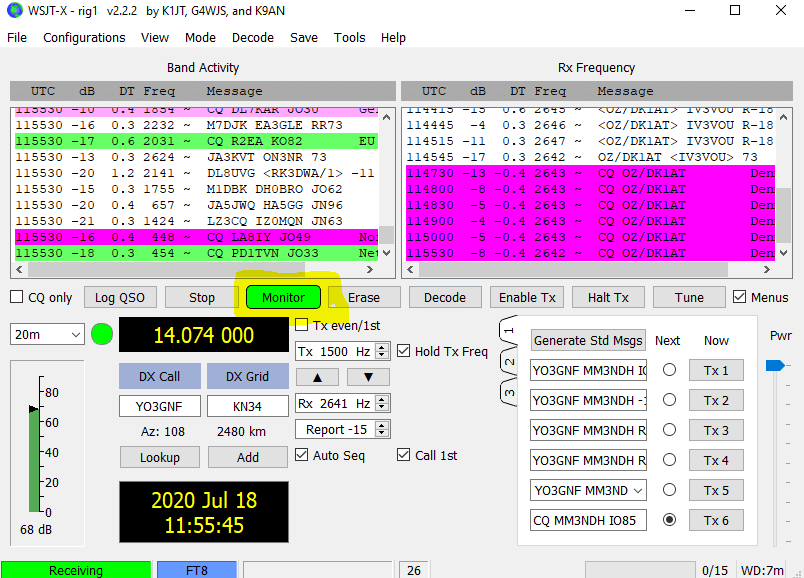Click the Tx 6 message field CQ MM3NDH IO85
This screenshot has width=804, height=578.
588,521
